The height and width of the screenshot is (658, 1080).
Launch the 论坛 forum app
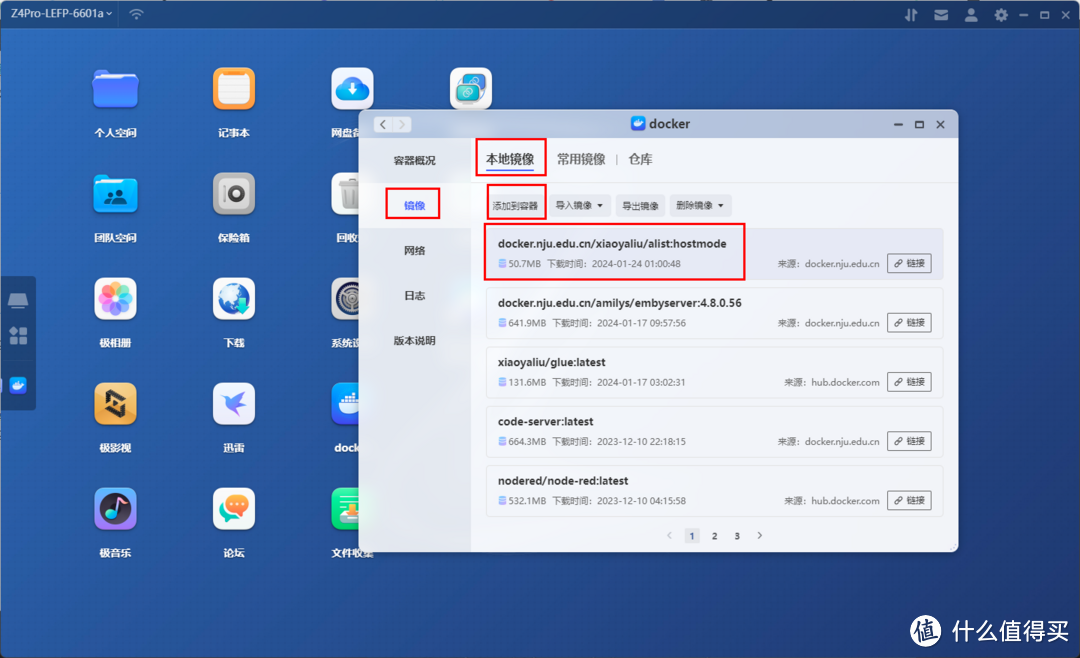tap(233, 508)
